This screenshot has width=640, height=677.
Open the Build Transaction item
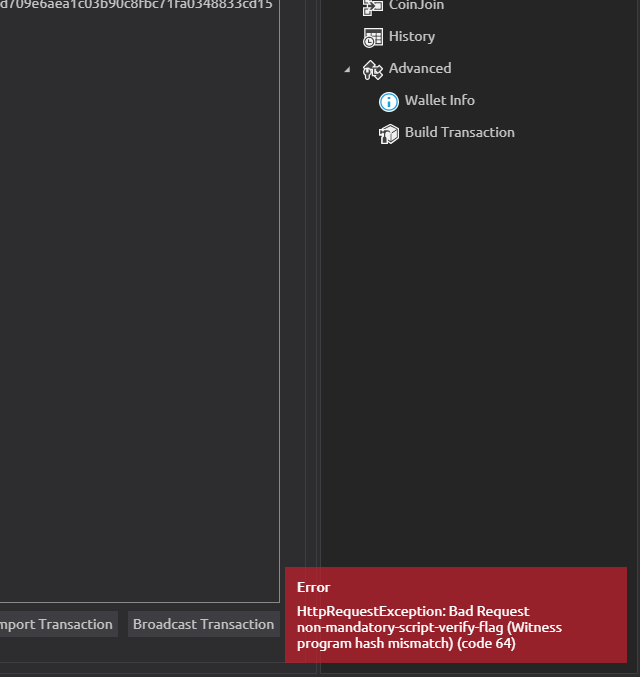460,132
